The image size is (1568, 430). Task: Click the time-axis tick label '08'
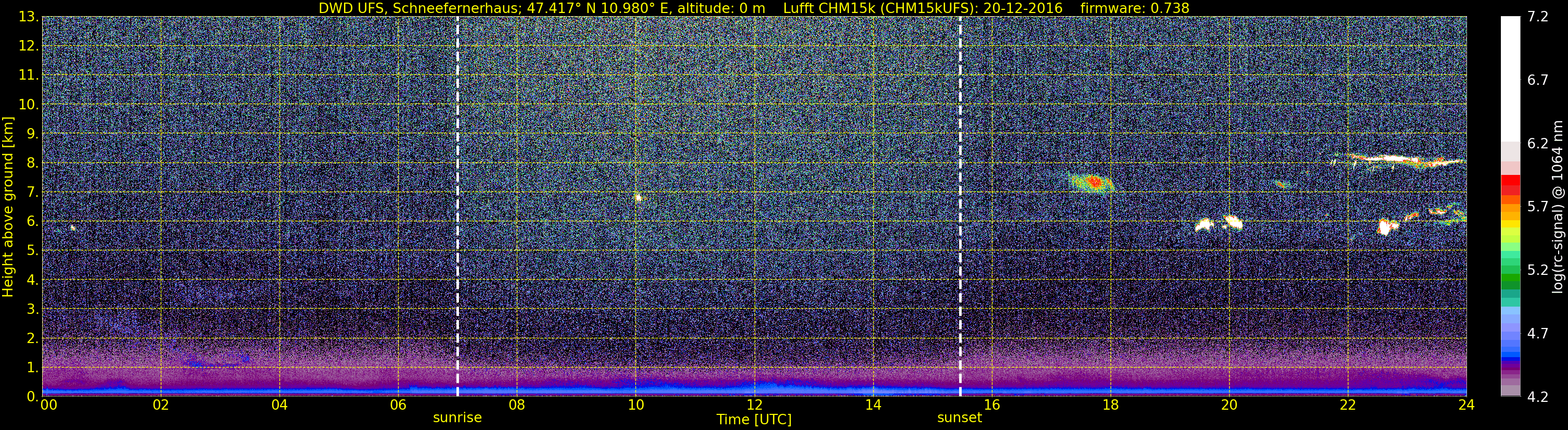(516, 405)
